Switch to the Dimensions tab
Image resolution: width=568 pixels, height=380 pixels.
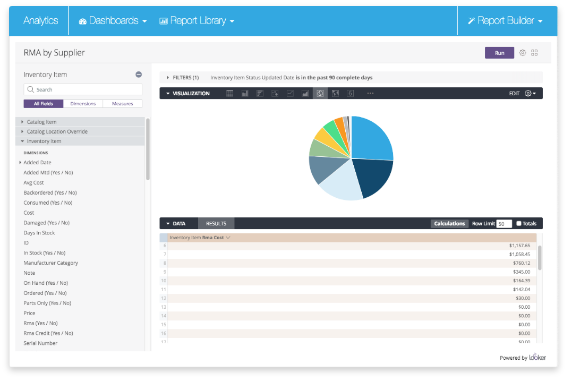(83, 104)
